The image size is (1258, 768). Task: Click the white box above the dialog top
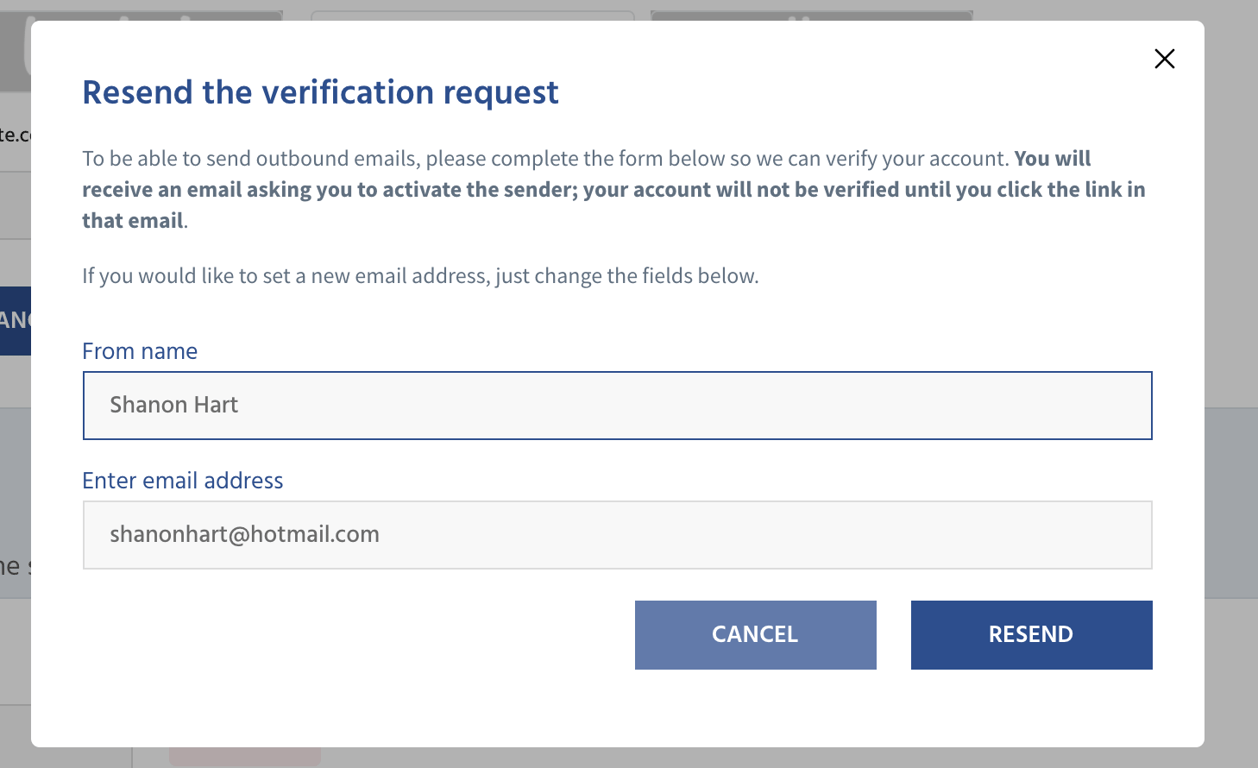(x=472, y=15)
